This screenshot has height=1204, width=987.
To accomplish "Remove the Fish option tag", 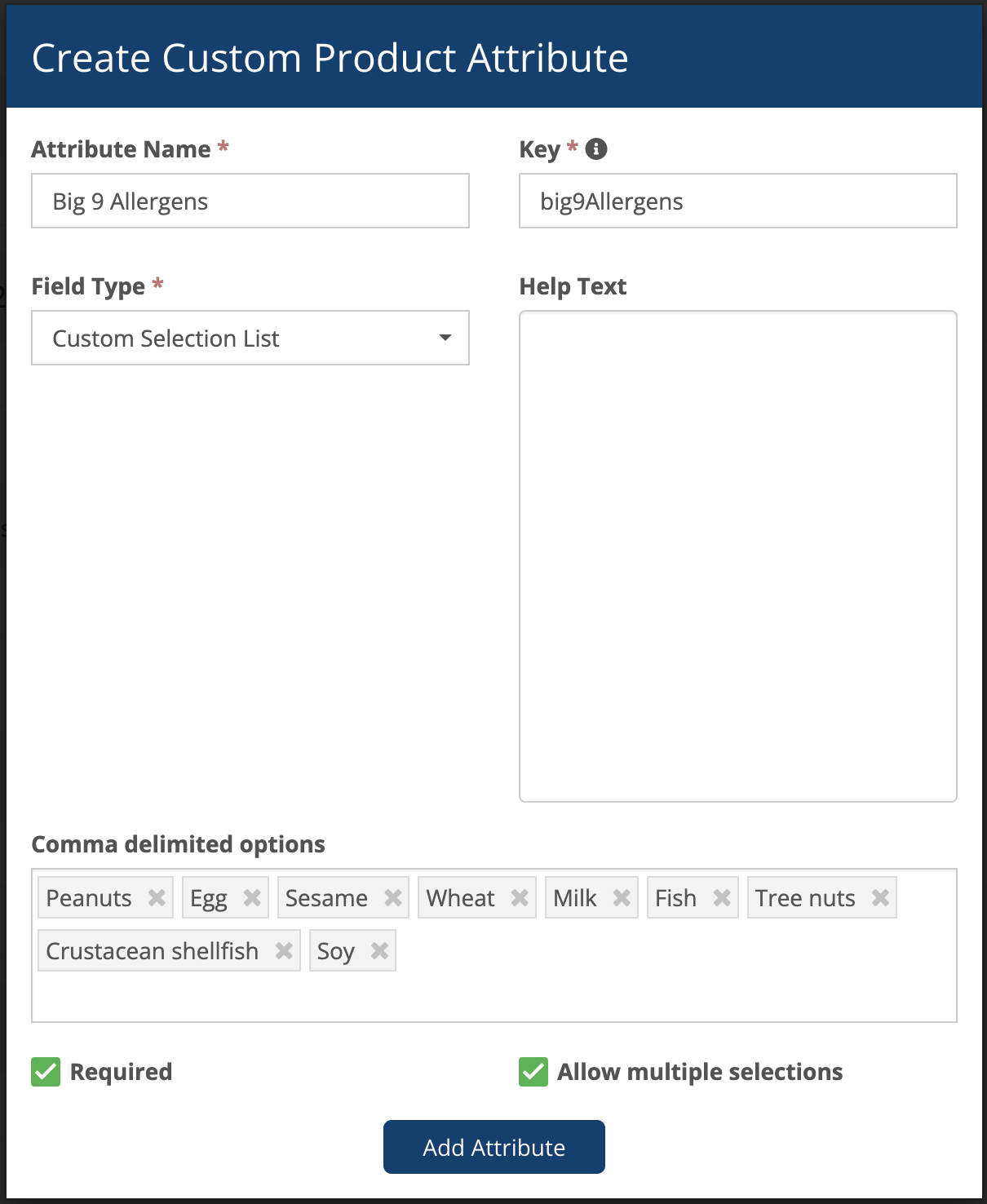I will tap(722, 898).
